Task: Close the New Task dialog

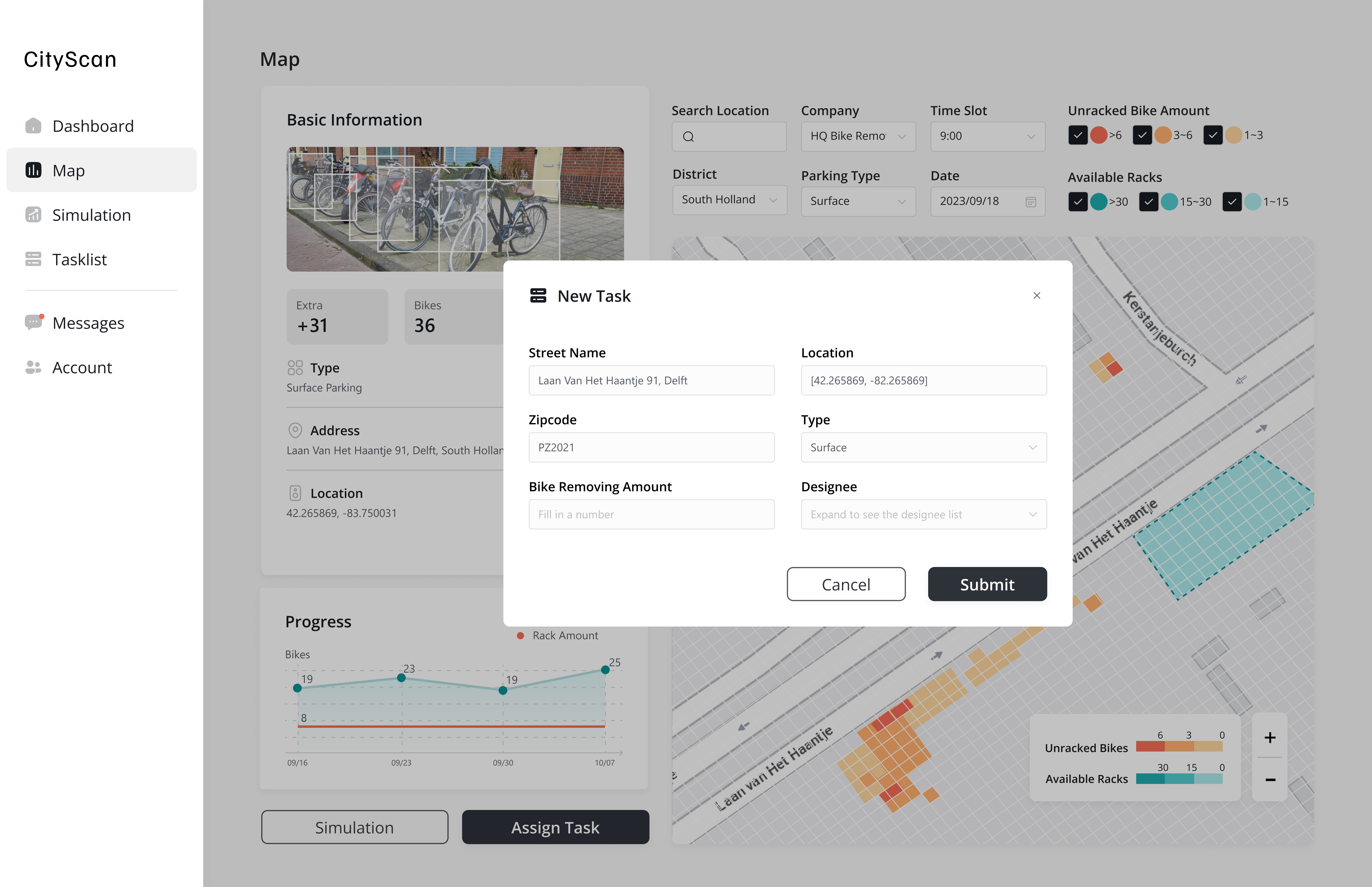Action: [x=1036, y=295]
